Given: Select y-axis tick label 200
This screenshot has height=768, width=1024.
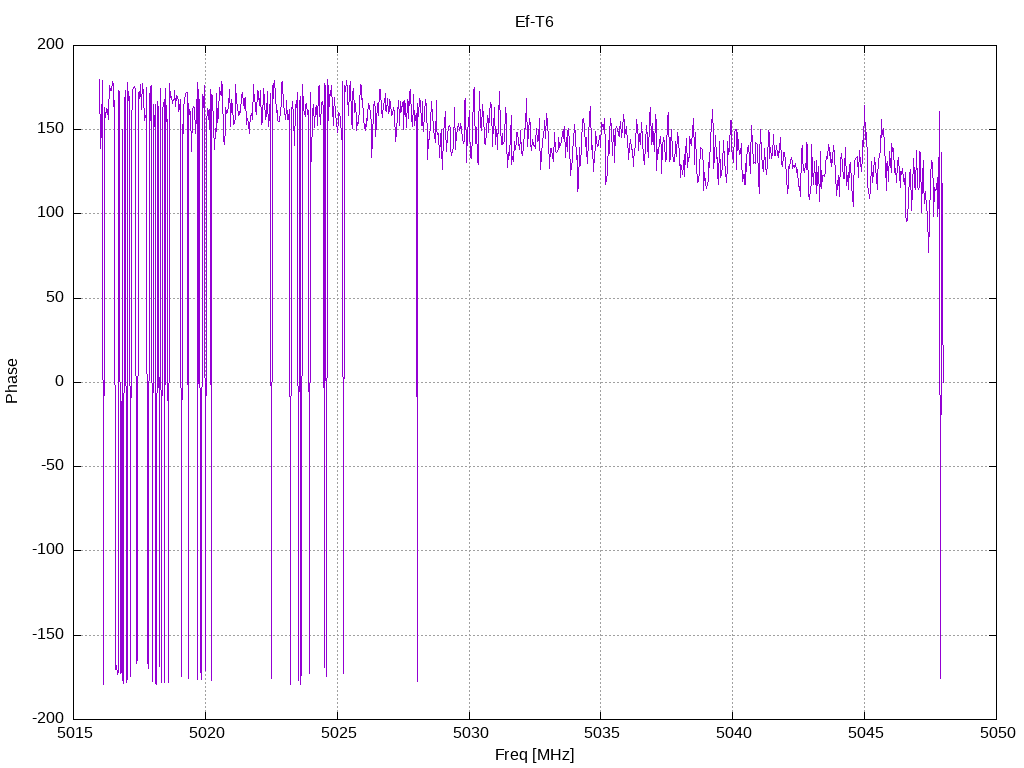Looking at the screenshot, I should [51, 44].
